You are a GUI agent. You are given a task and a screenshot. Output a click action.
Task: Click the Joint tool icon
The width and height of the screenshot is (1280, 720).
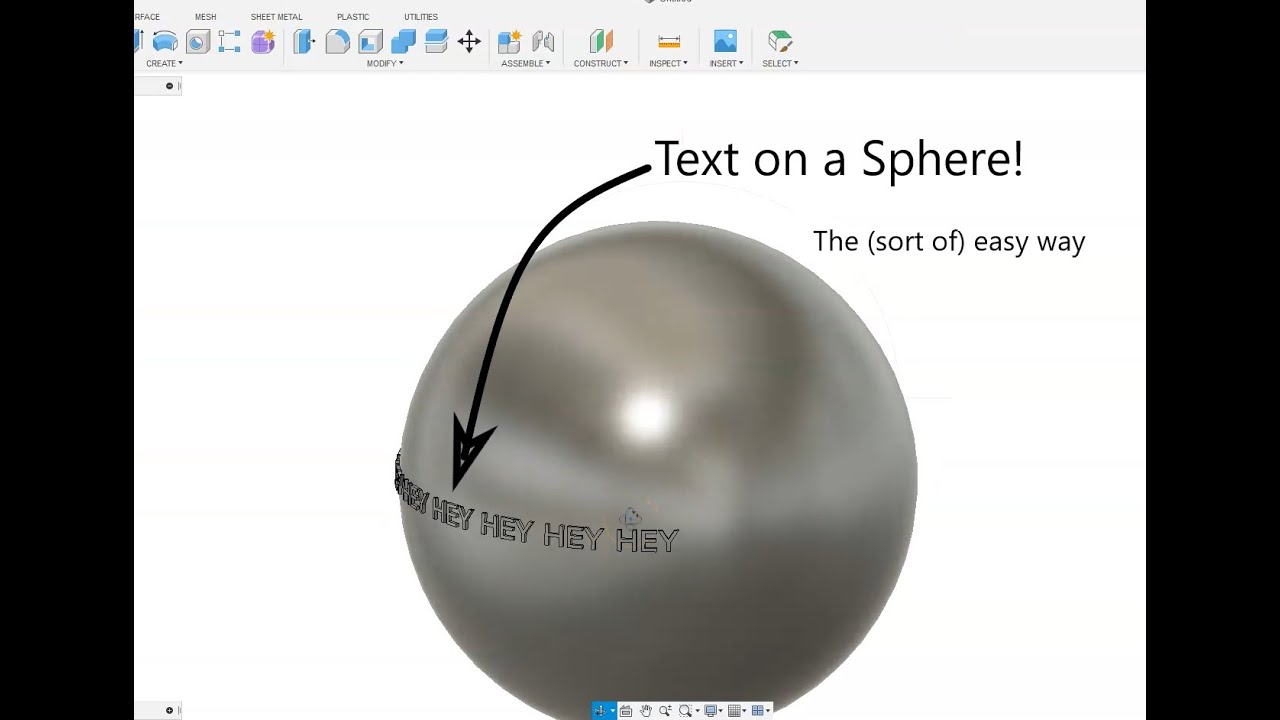(543, 41)
